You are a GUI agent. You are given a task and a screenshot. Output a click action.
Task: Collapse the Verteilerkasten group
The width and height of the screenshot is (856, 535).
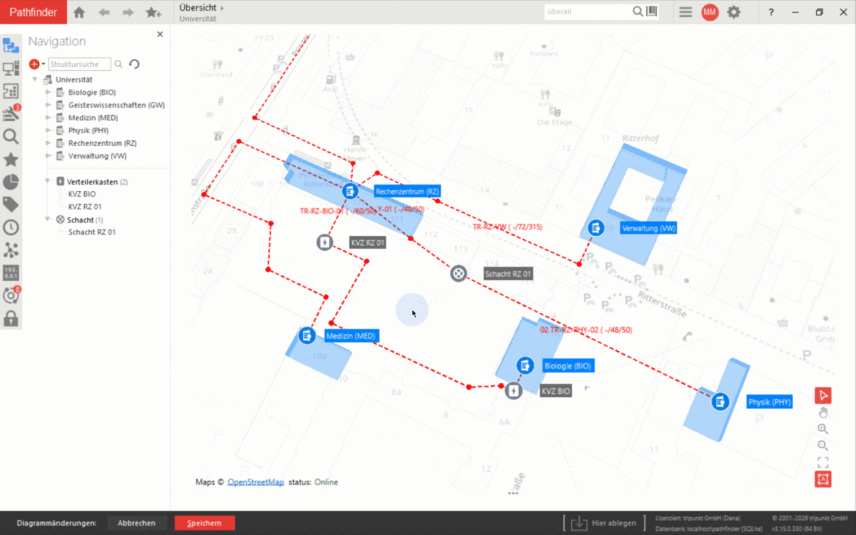point(47,182)
